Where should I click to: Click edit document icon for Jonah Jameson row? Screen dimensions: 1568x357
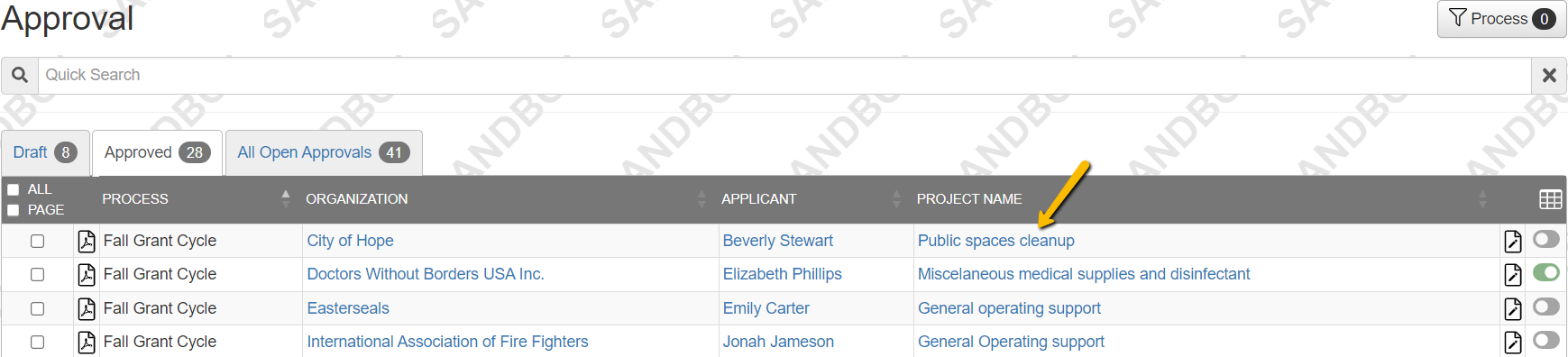point(1513,342)
